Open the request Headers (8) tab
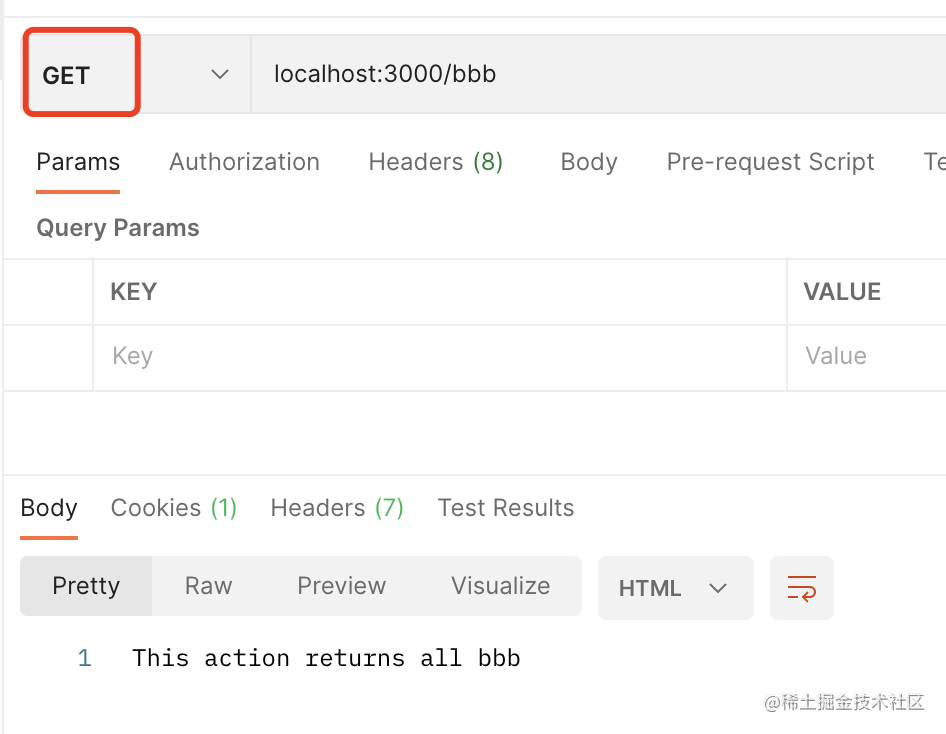Viewport: 946px width, 734px height. pyautogui.click(x=435, y=162)
